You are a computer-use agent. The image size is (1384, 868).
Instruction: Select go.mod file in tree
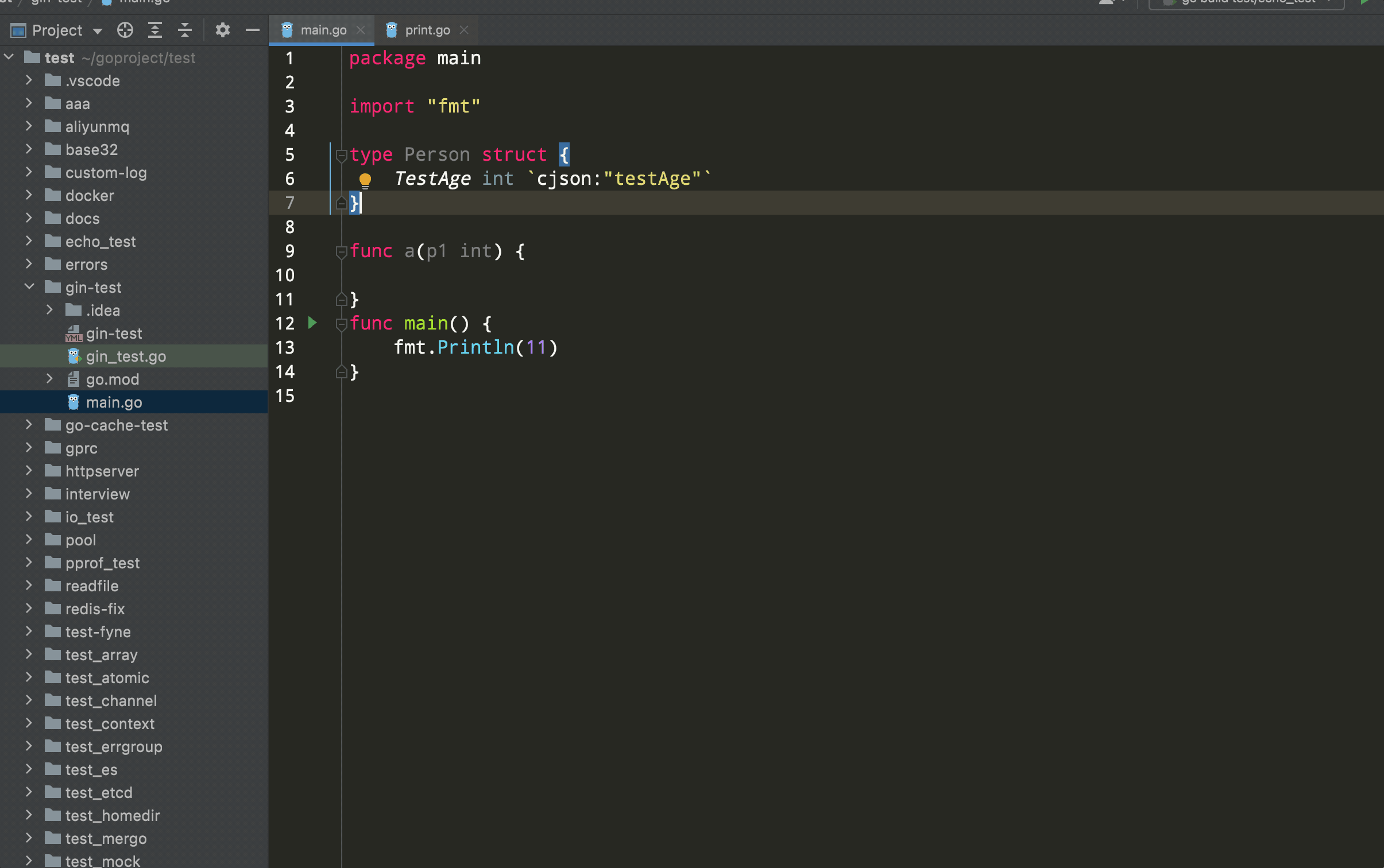click(x=113, y=379)
